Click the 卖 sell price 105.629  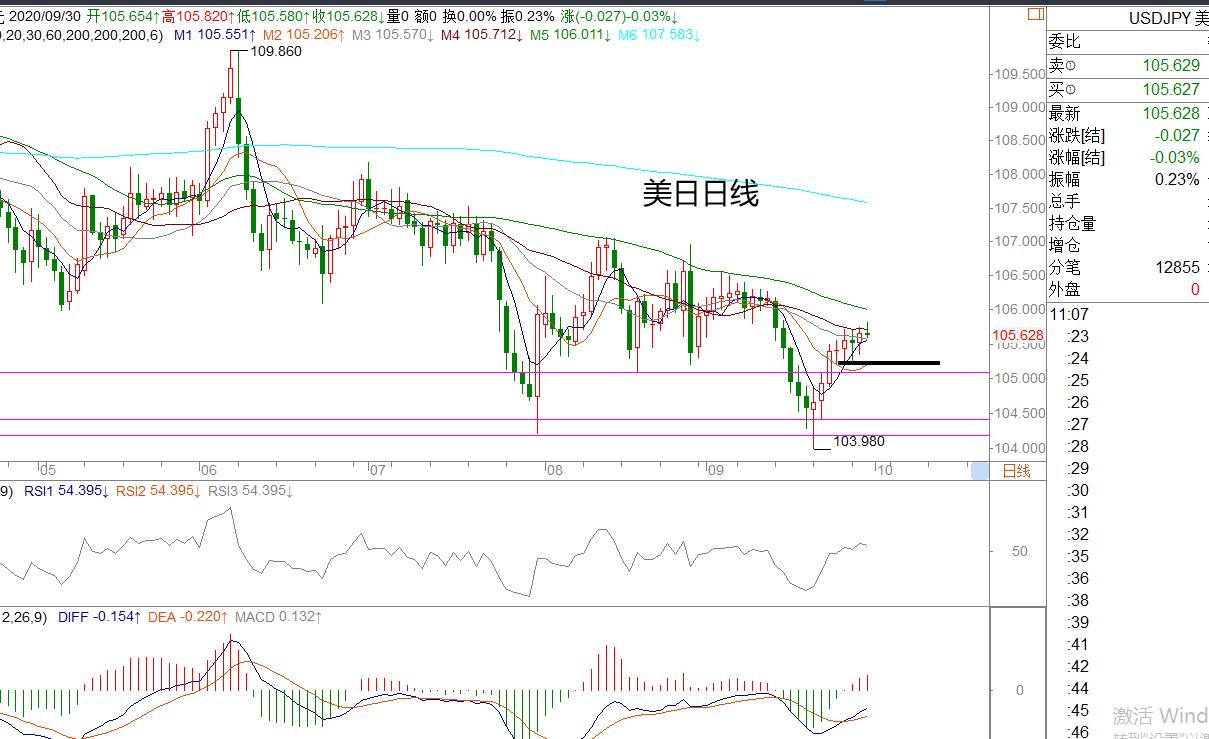(1171, 65)
